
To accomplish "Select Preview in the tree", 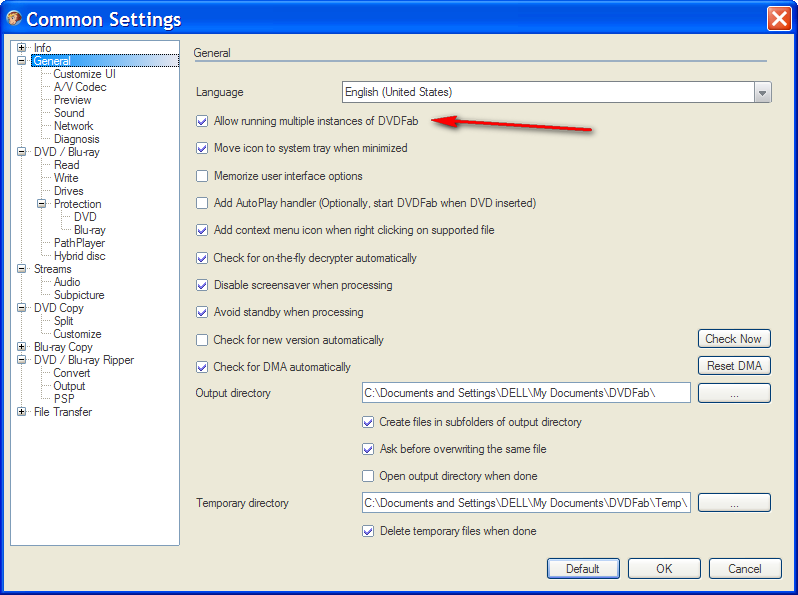I will click(72, 100).
